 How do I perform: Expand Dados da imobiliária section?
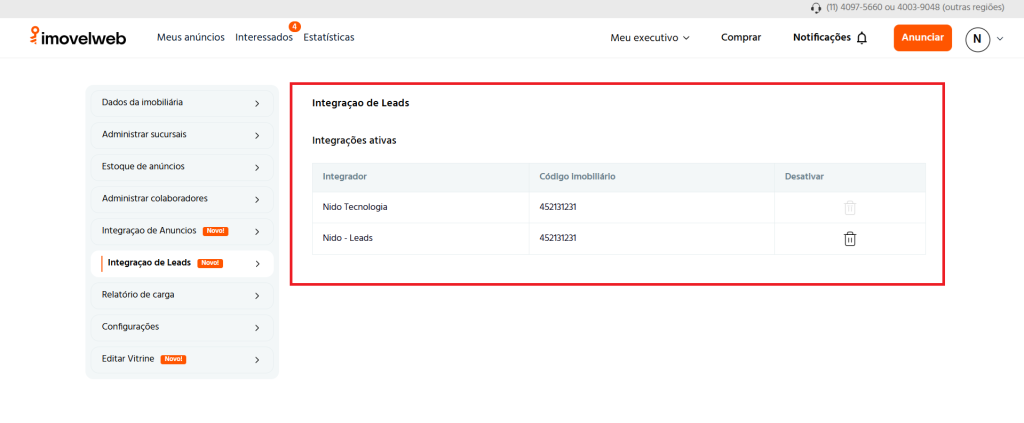click(x=181, y=102)
